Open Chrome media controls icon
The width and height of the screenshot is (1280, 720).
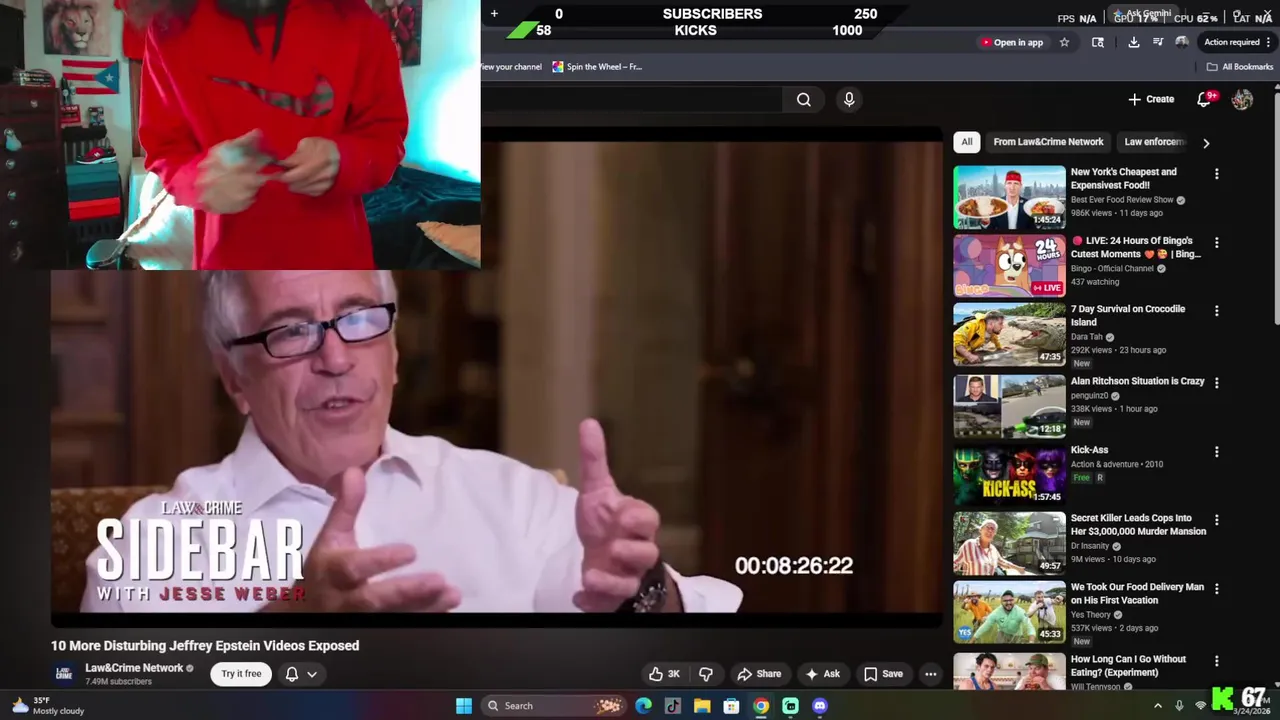(x=1158, y=42)
